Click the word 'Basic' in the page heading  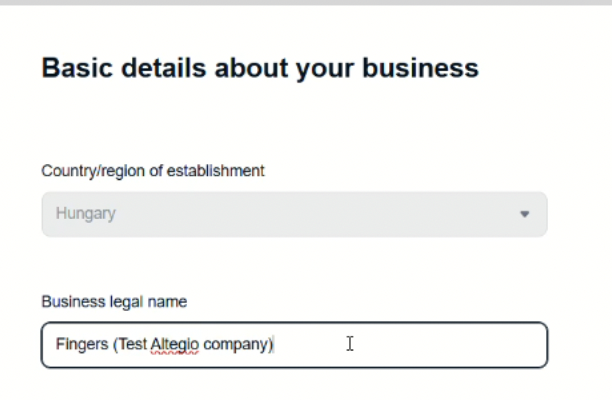[x=75, y=68]
